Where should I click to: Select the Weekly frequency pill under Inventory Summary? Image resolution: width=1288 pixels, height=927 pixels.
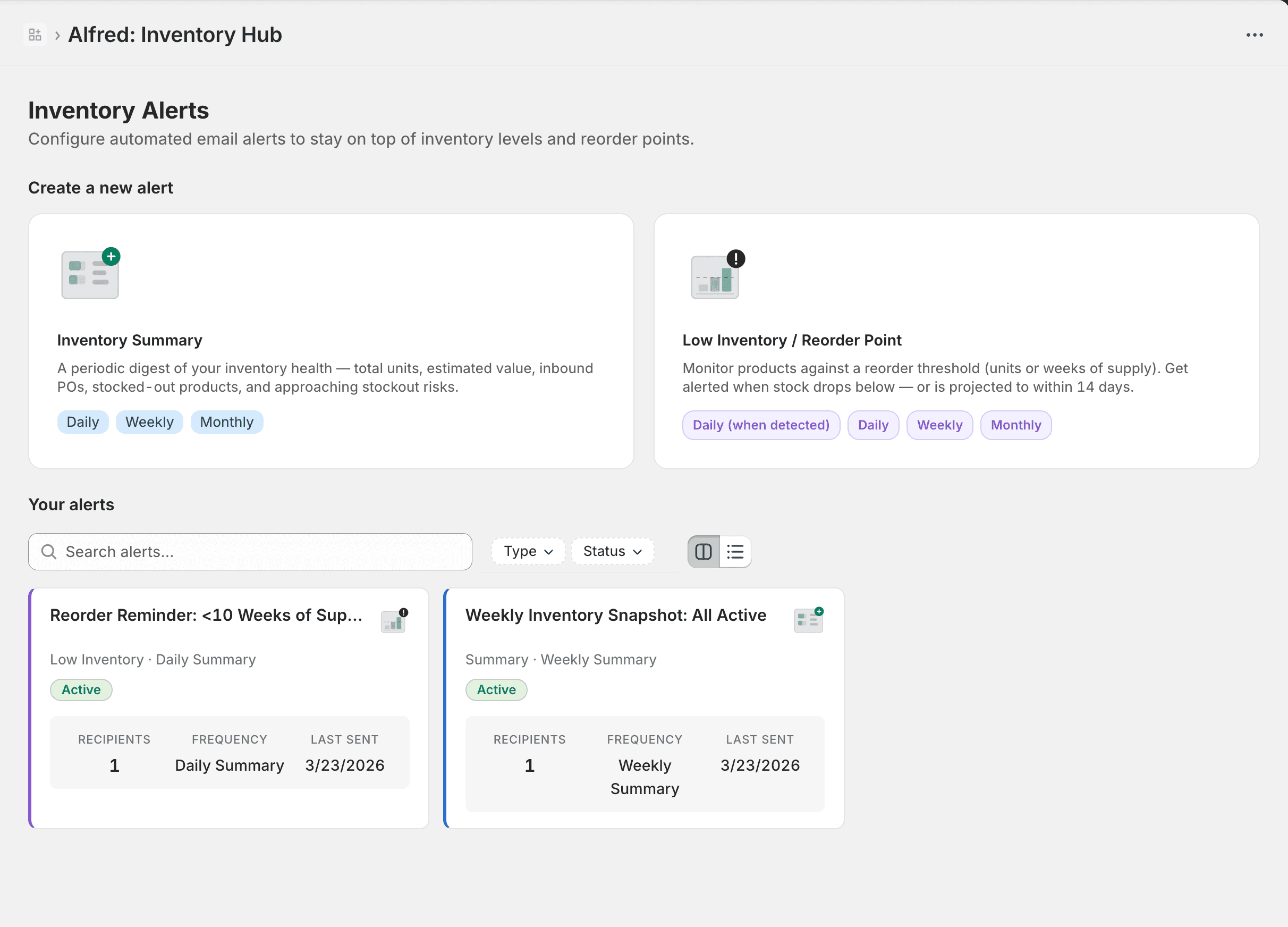(149, 422)
